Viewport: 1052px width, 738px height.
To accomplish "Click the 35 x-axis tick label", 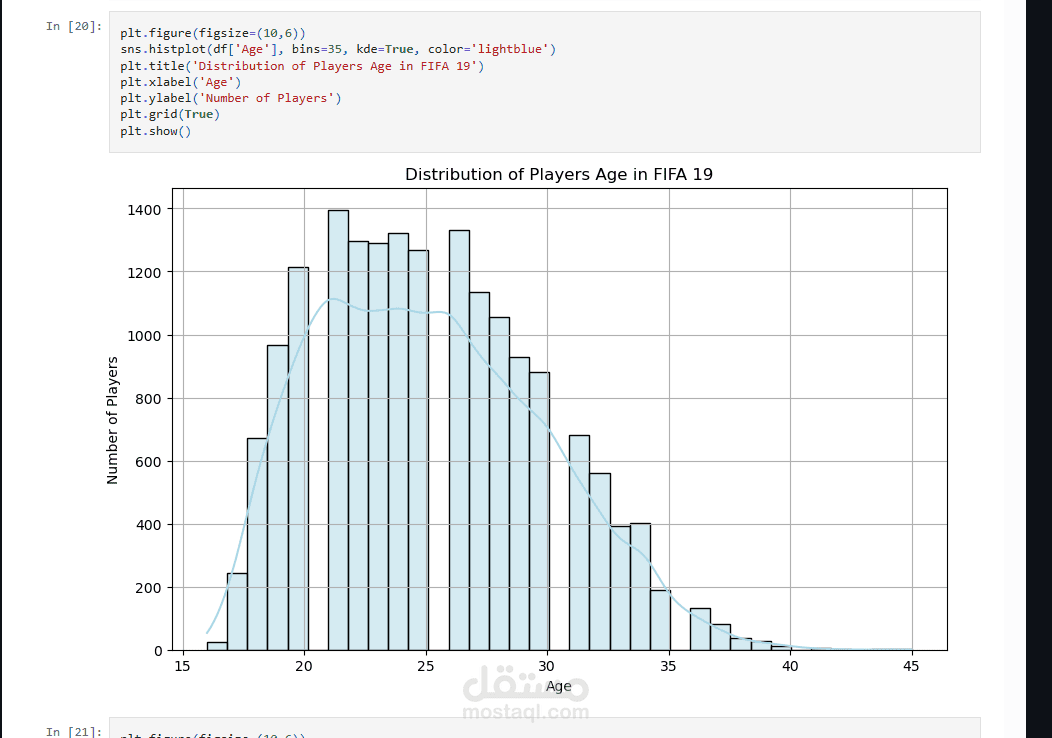I will [x=668, y=666].
